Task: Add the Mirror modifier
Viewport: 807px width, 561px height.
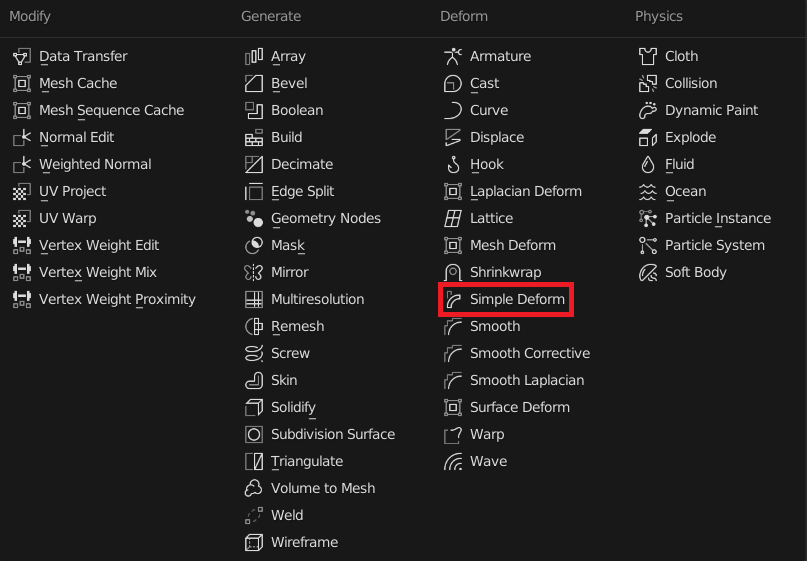Action: (289, 273)
